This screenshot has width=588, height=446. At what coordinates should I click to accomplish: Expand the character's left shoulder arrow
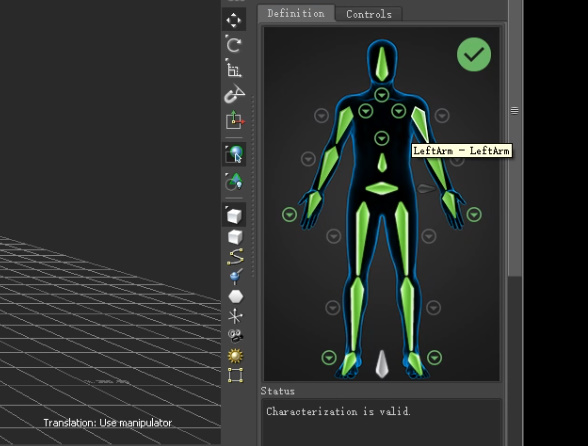(398, 111)
